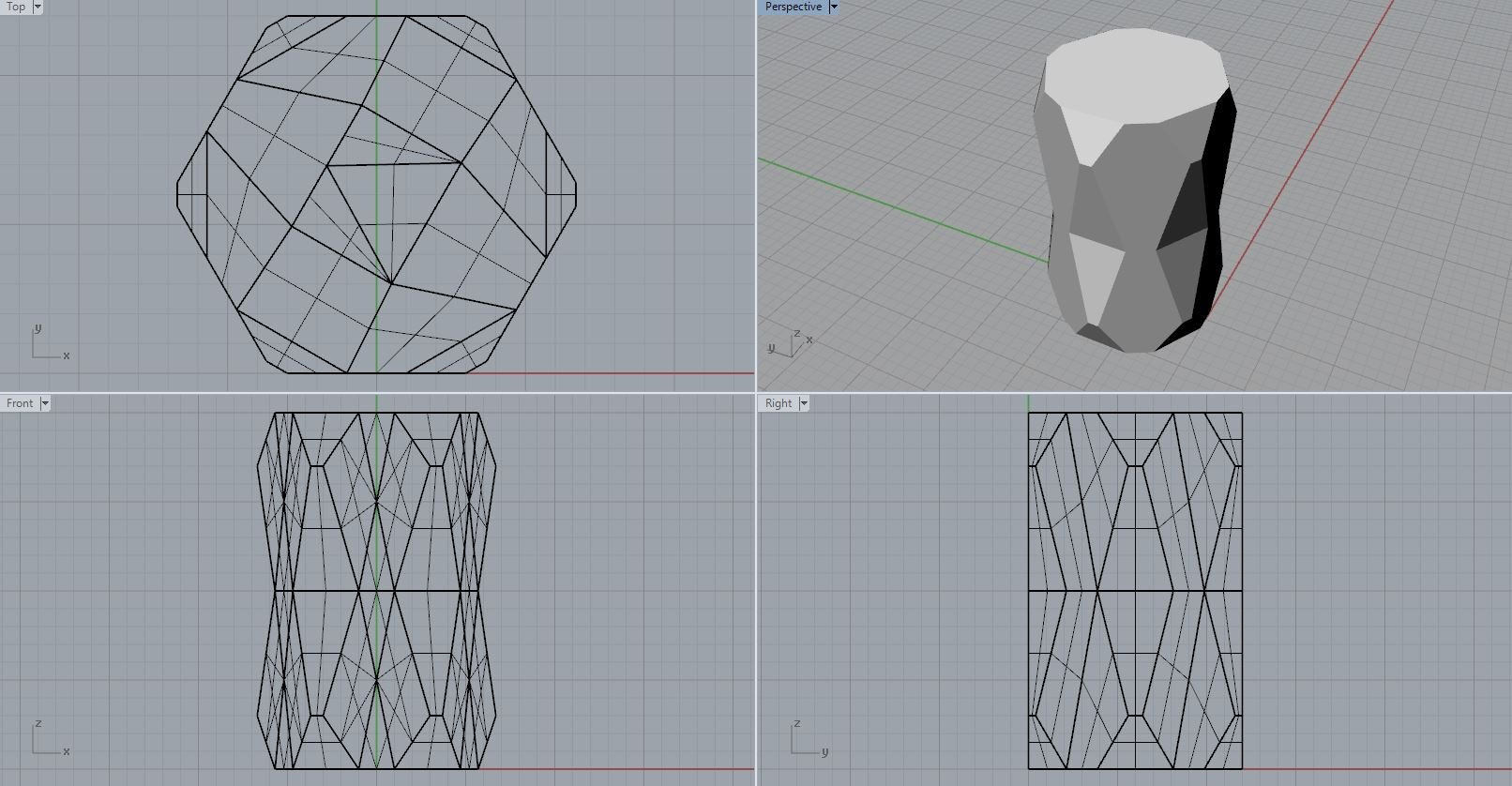The height and width of the screenshot is (786, 1512).
Task: Click the xz axes icon in Front viewport
Action: tap(50, 739)
